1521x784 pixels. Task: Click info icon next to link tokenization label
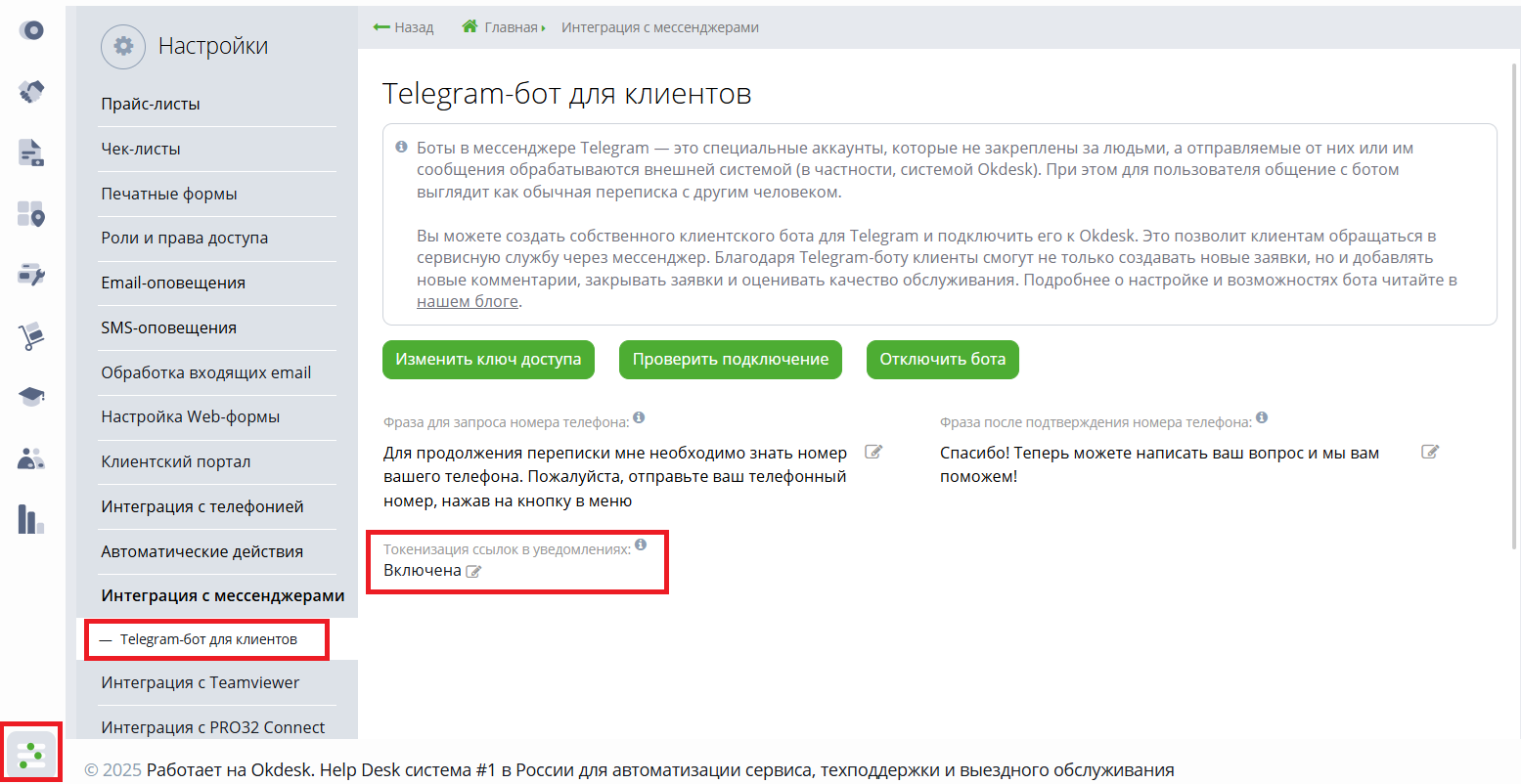(x=641, y=544)
